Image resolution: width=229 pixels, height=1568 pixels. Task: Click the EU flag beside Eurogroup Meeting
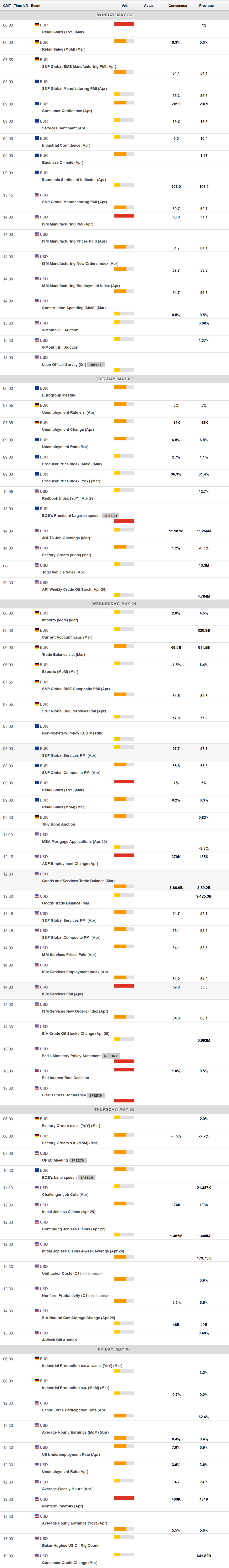coord(37,388)
